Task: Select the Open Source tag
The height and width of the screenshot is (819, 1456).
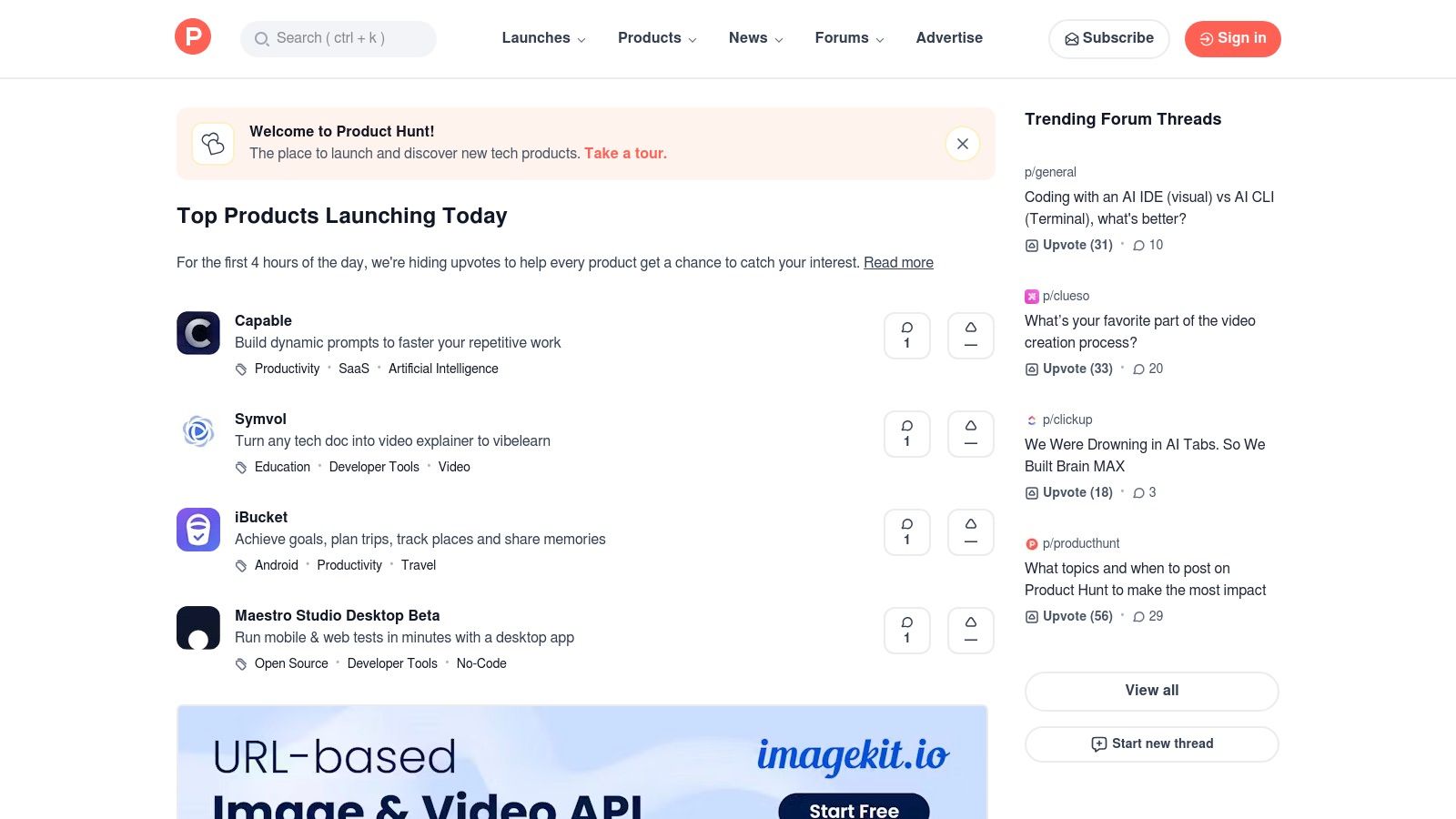Action: [x=291, y=663]
